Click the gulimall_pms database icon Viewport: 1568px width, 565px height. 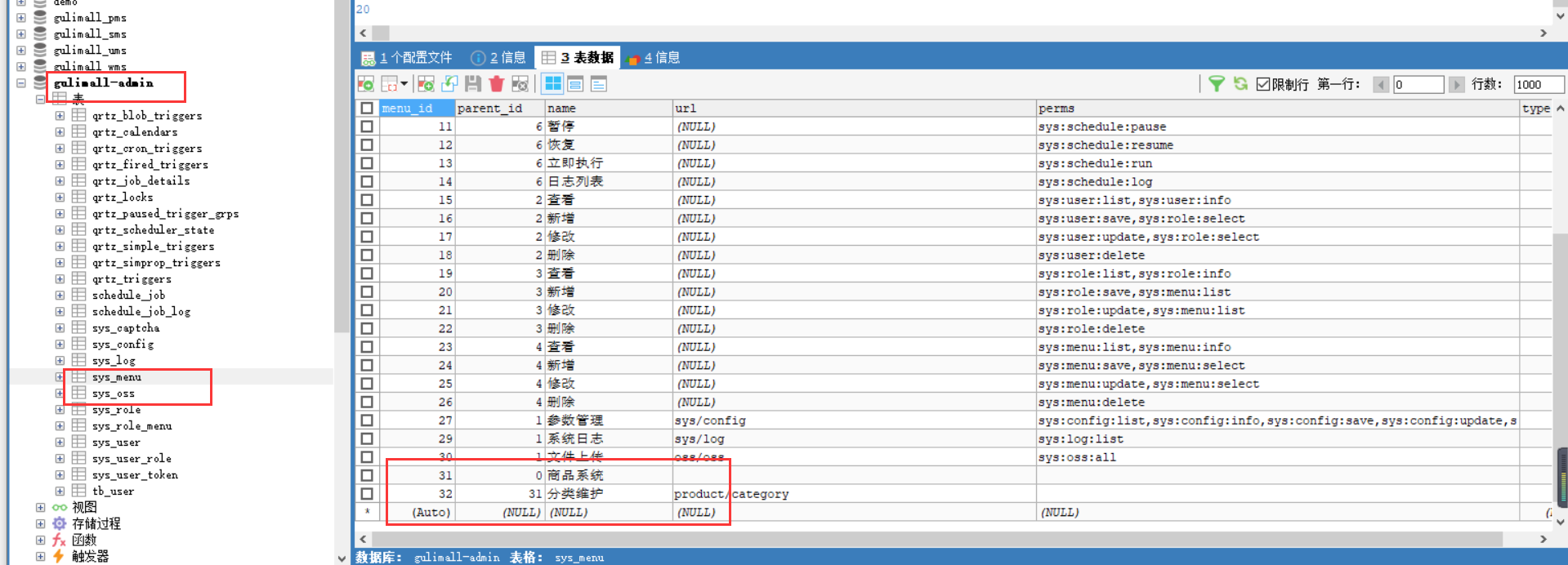pos(40,17)
